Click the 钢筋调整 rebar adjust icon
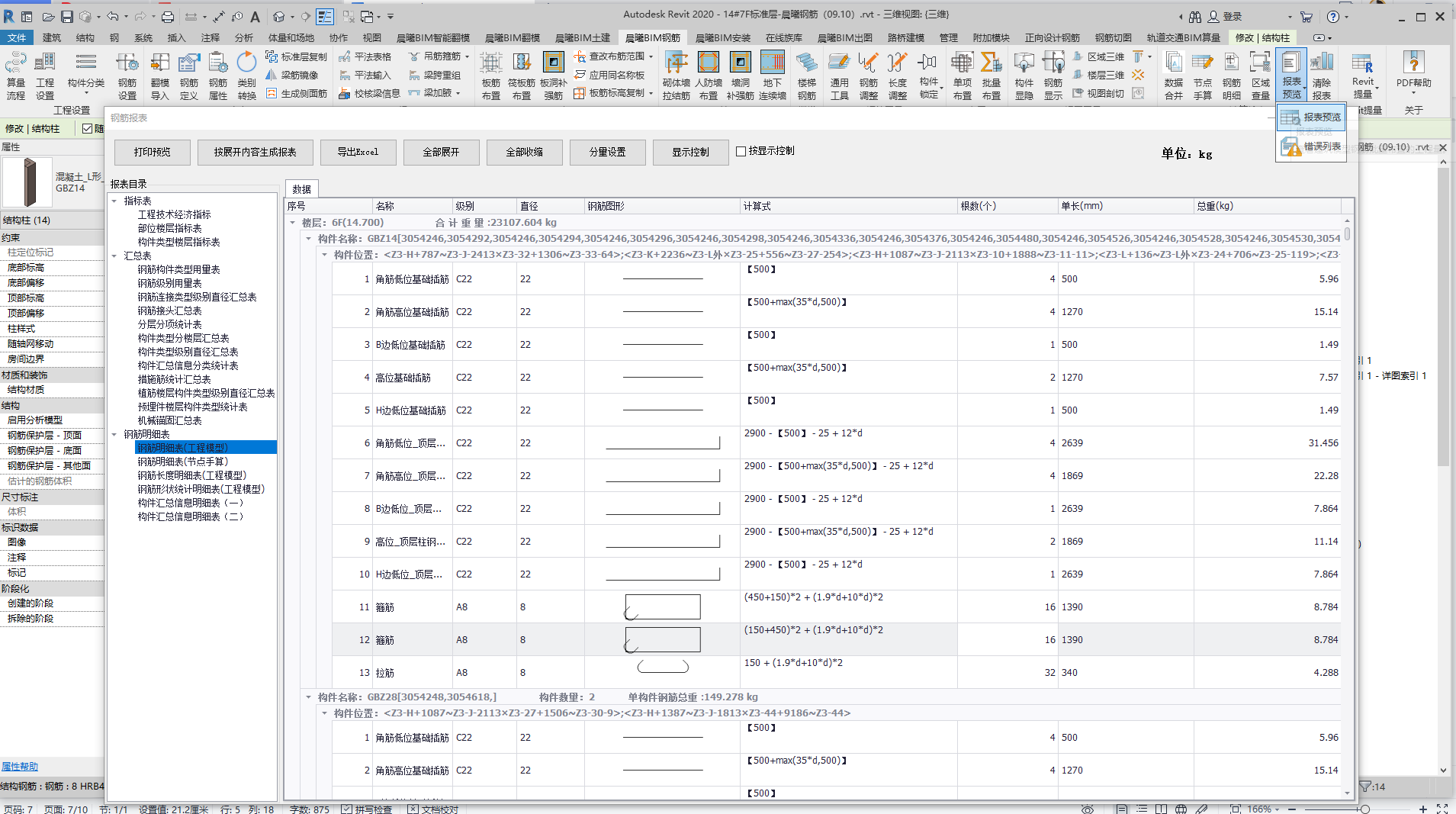 868,76
